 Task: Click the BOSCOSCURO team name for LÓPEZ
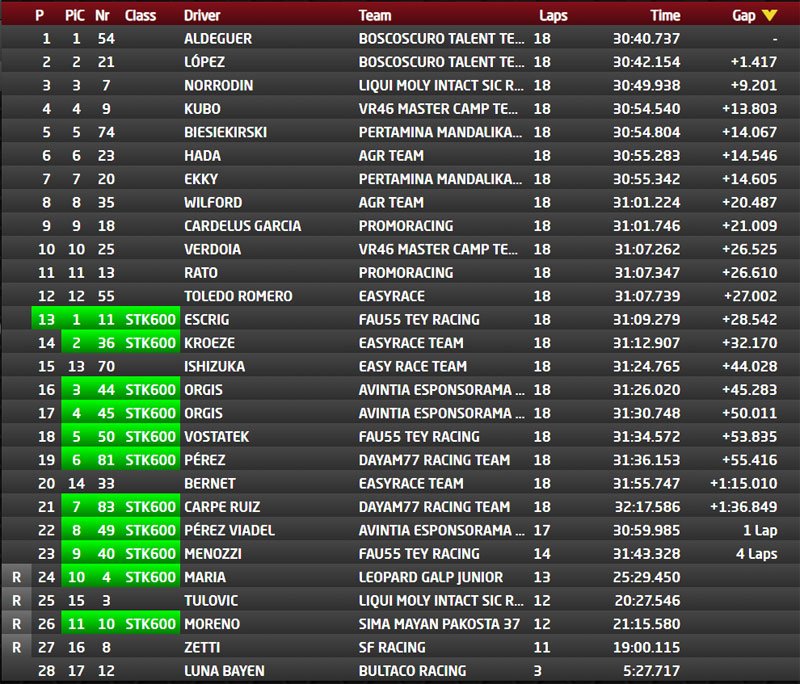coord(440,62)
